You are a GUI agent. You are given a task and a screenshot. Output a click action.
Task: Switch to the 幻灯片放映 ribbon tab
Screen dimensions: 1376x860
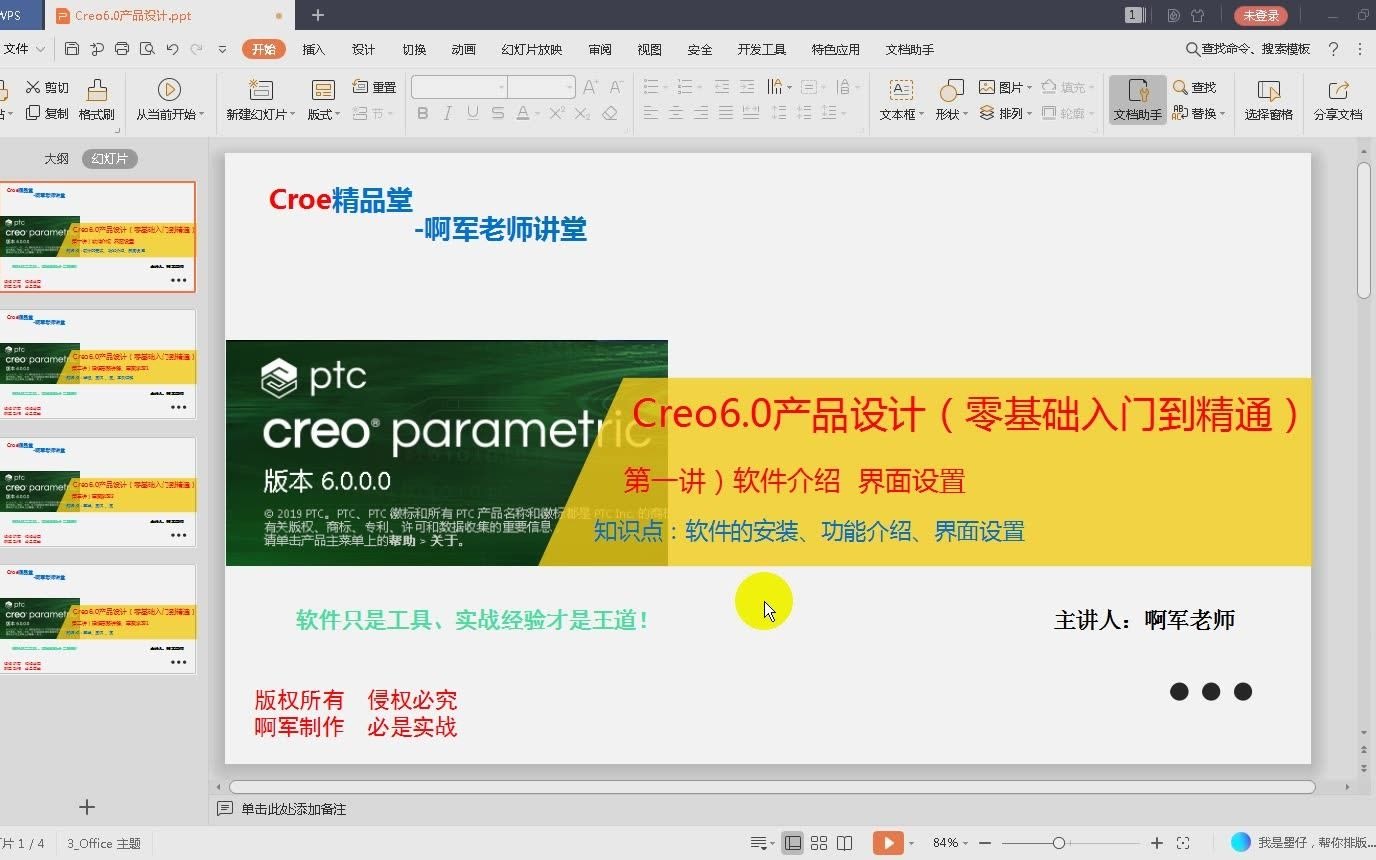click(x=531, y=48)
